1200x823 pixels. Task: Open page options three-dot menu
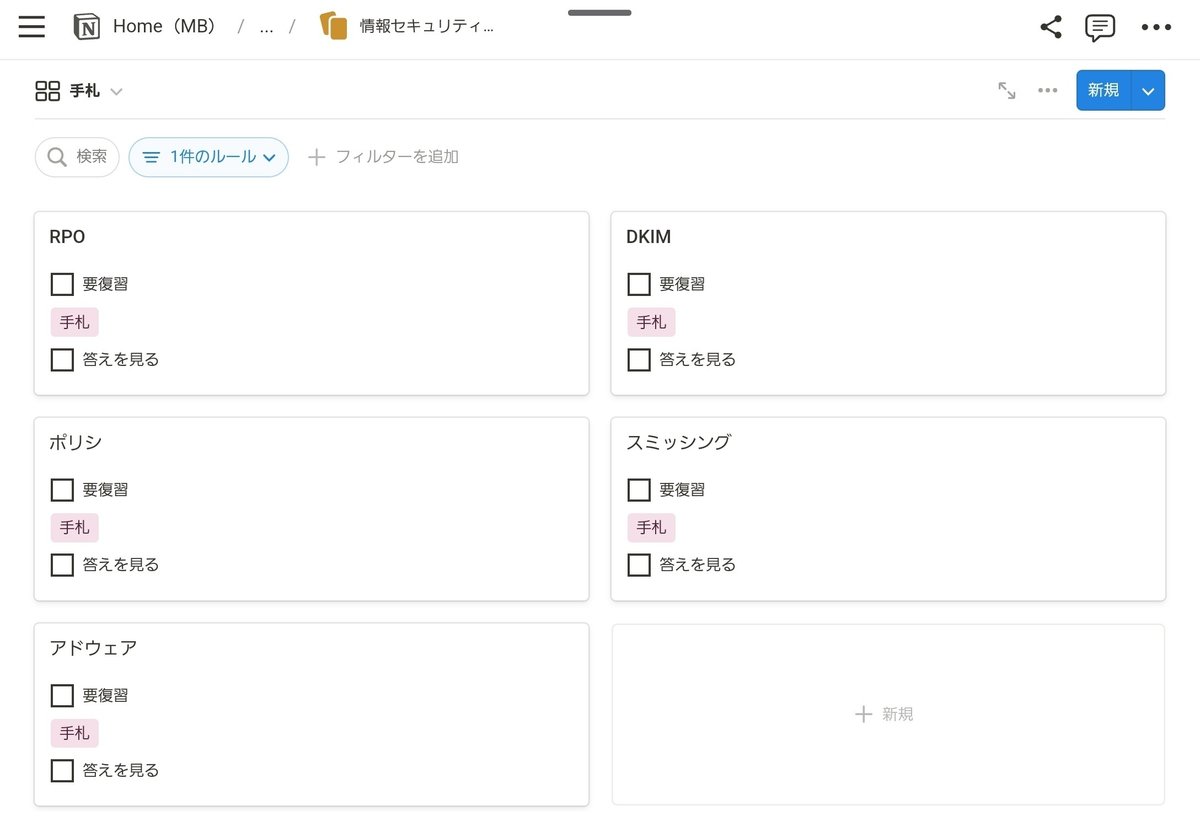1156,27
